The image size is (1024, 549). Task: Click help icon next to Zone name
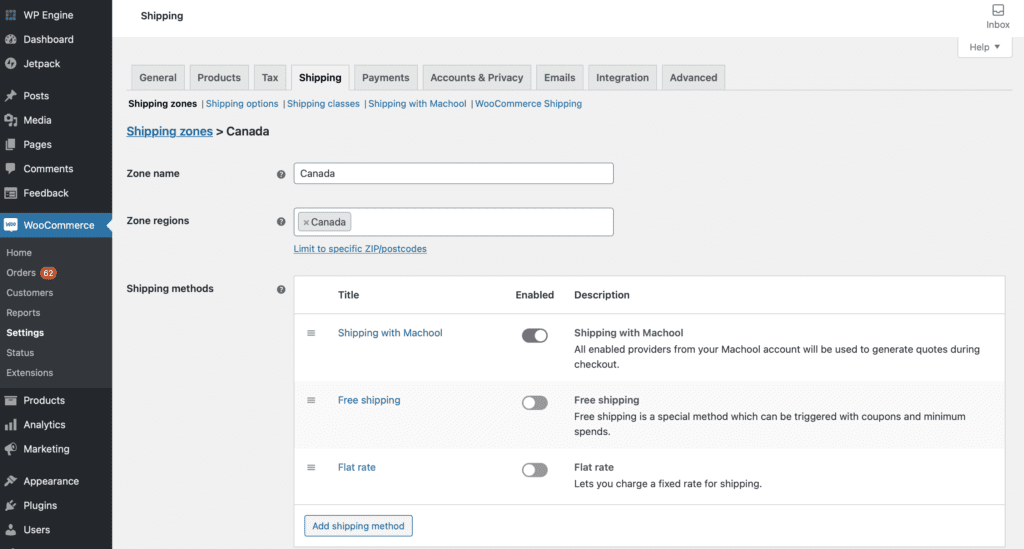(281, 174)
